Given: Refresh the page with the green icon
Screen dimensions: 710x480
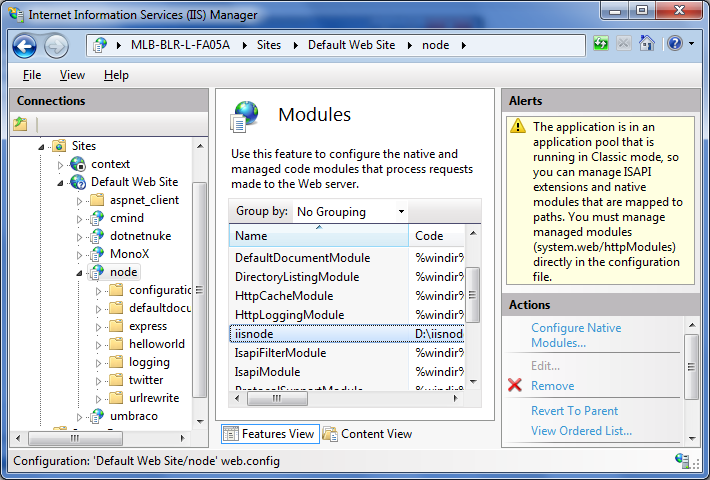Looking at the screenshot, I should (x=601, y=44).
